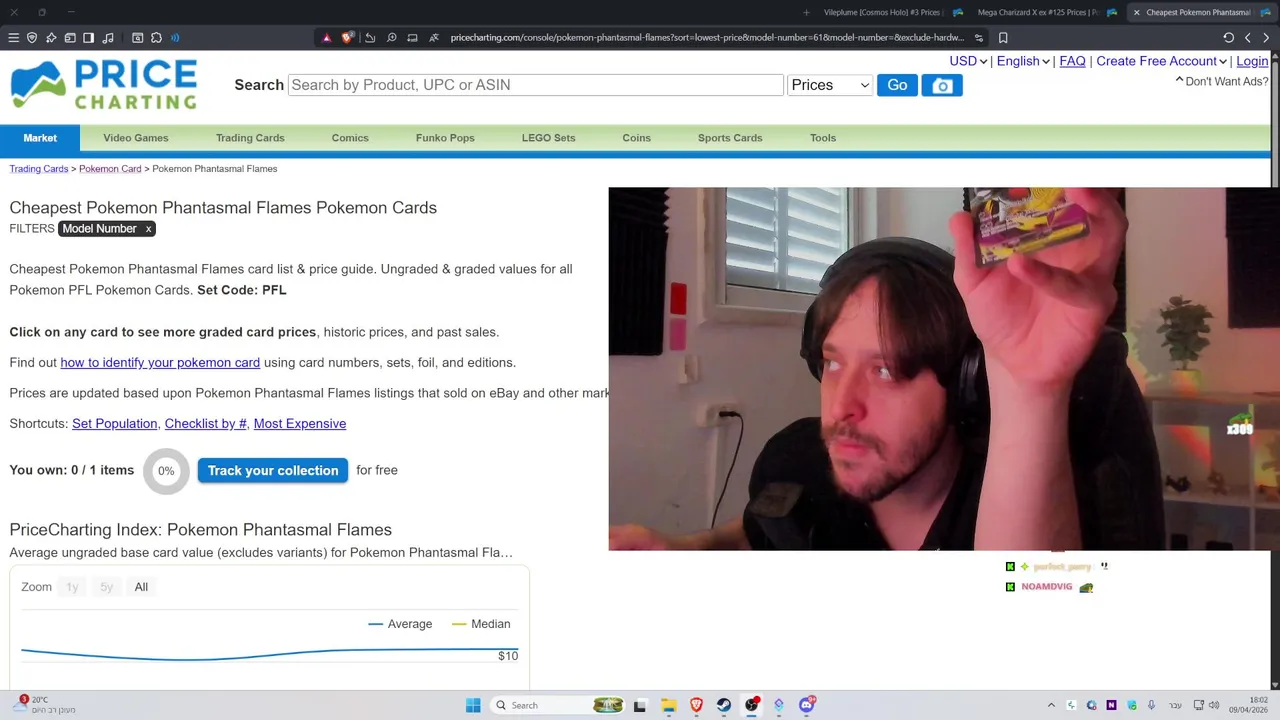
Task: Open the weather widget in taskbar
Action: point(45,705)
